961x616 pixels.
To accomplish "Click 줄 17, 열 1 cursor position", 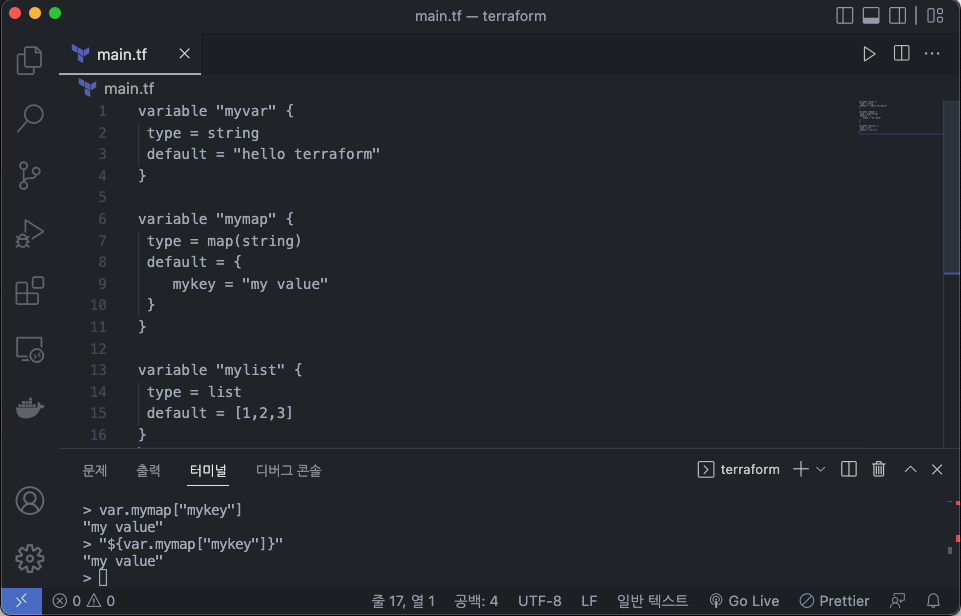I will pos(403,601).
